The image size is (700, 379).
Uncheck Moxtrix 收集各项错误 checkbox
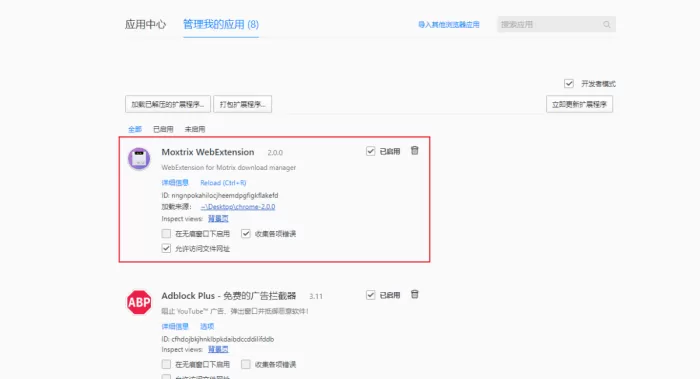click(246, 233)
